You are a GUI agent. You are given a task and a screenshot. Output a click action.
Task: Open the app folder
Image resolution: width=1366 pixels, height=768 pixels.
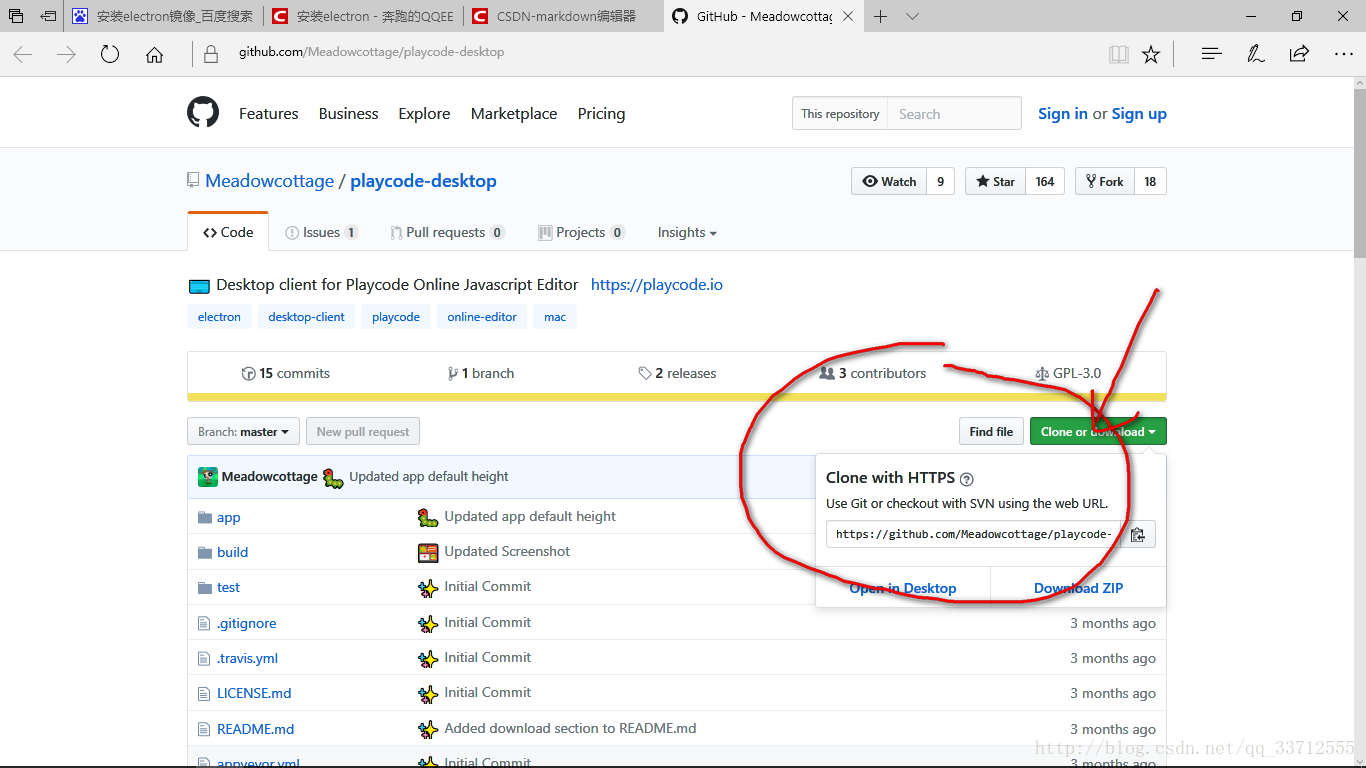pyautogui.click(x=229, y=517)
